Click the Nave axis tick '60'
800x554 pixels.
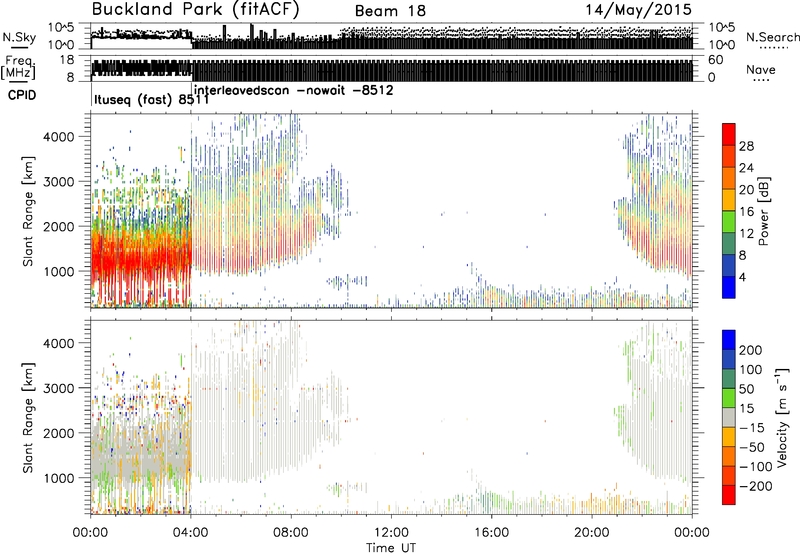pos(716,60)
